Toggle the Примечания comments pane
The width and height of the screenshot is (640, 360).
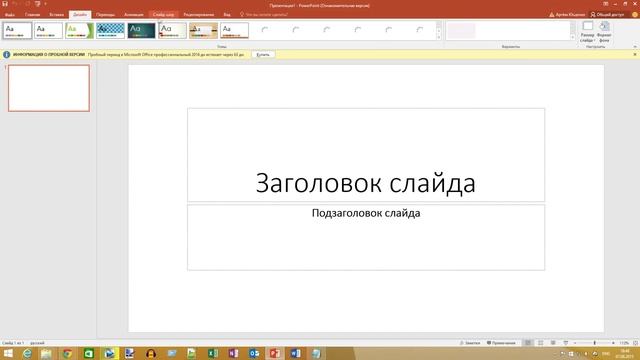tap(501, 343)
